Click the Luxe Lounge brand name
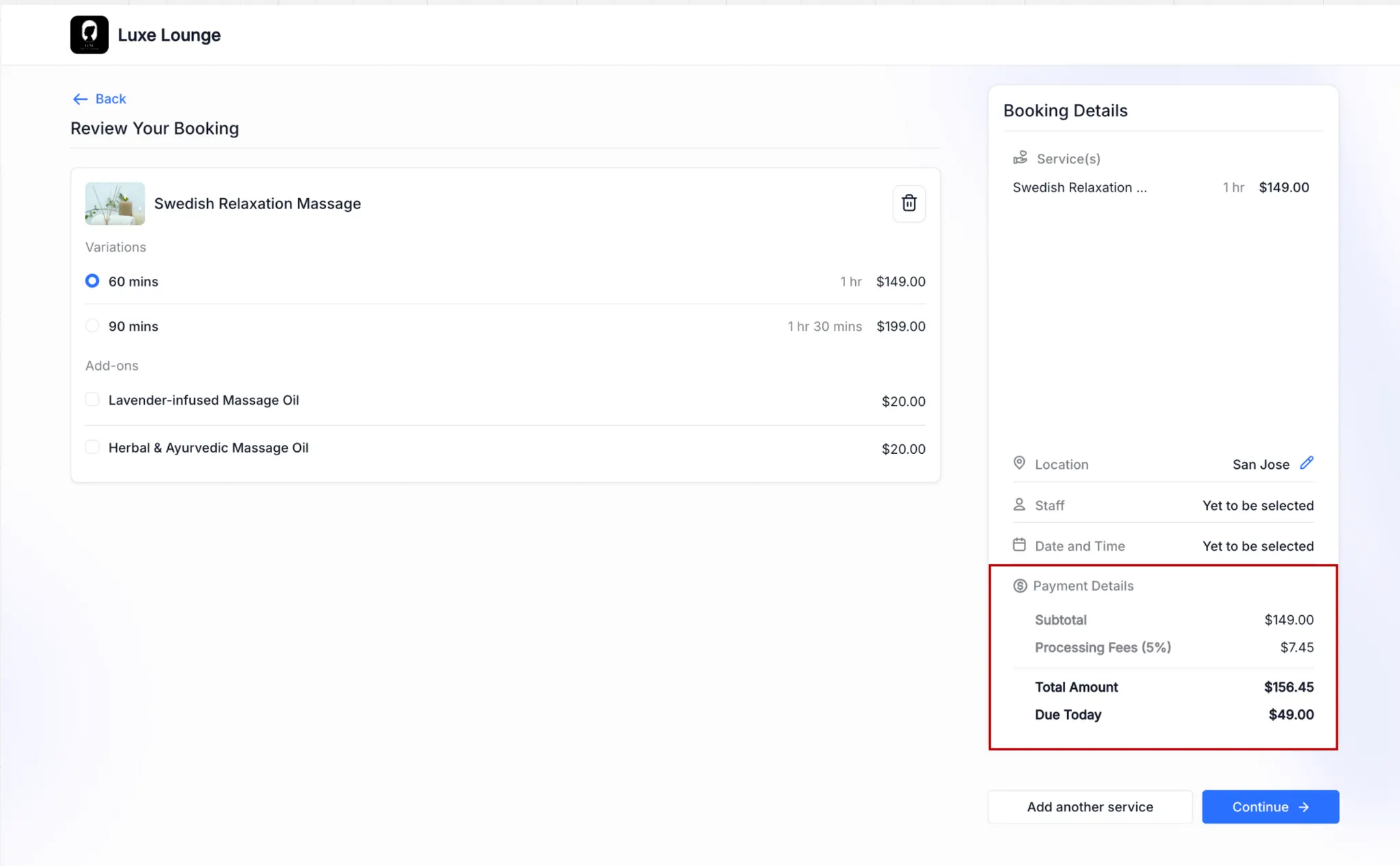The image size is (1400, 866). click(169, 35)
